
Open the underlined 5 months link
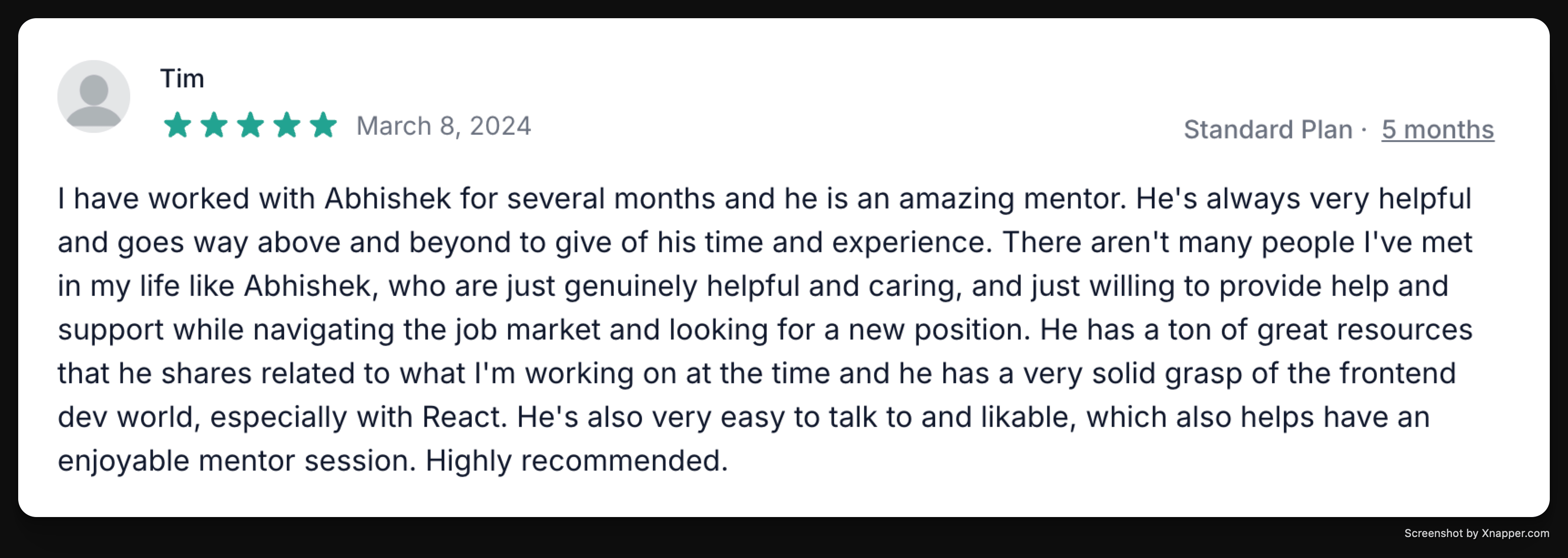point(1437,130)
